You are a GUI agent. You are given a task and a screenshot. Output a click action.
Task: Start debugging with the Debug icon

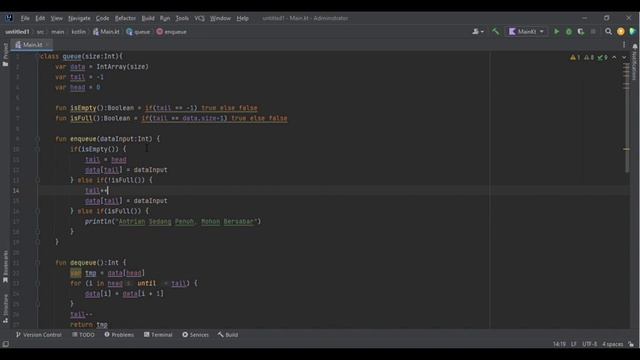[569, 31]
